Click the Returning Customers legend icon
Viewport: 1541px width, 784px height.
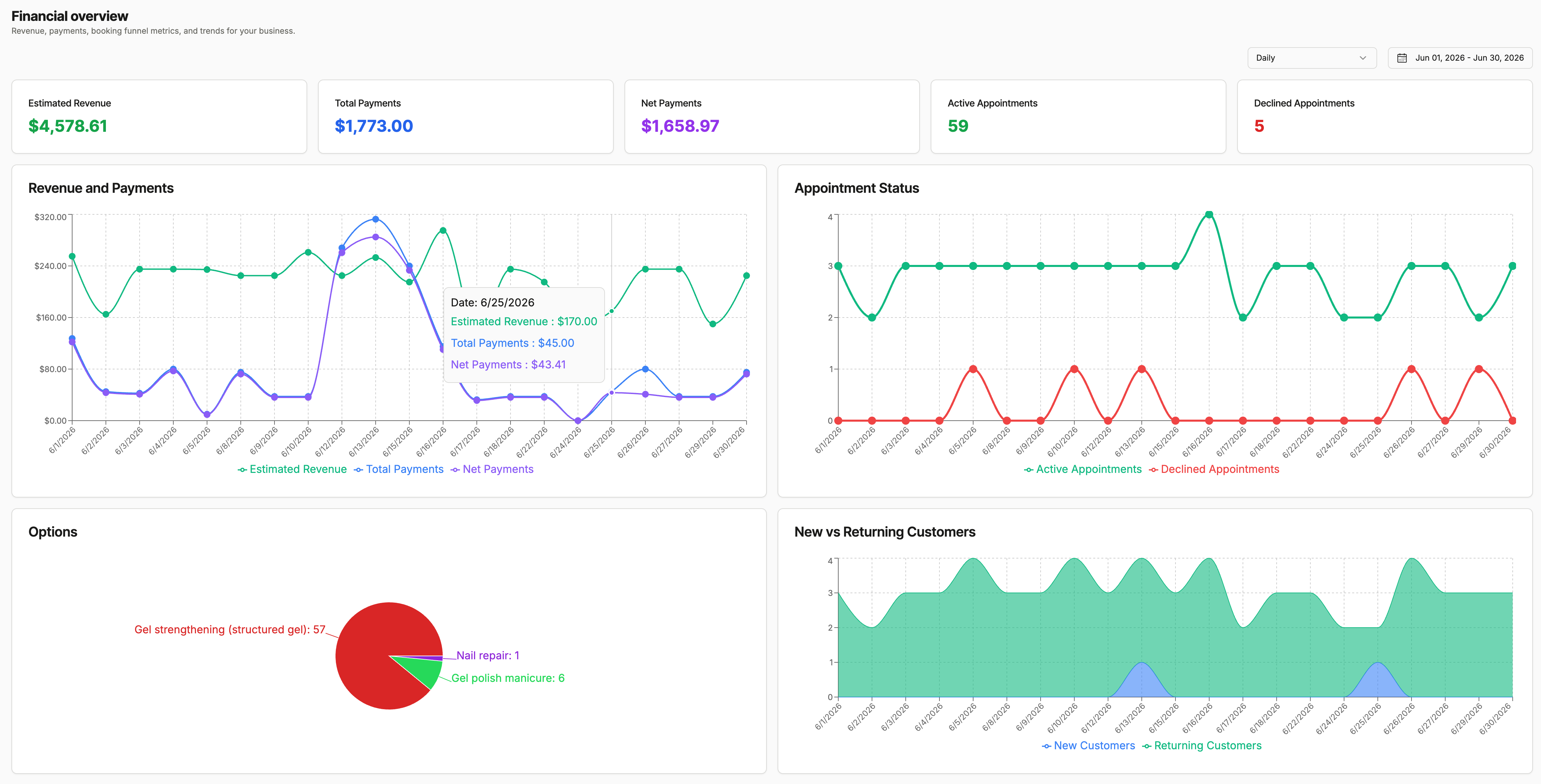[1147, 746]
